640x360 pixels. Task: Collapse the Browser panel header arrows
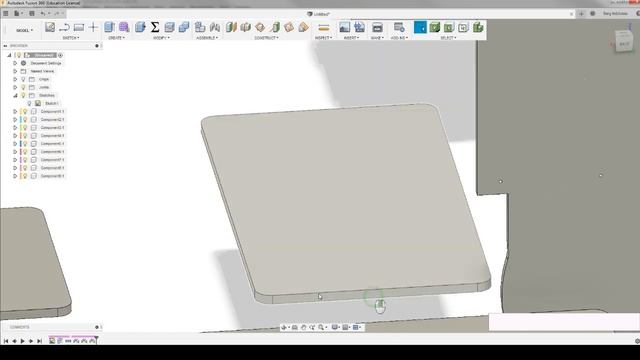(5, 46)
